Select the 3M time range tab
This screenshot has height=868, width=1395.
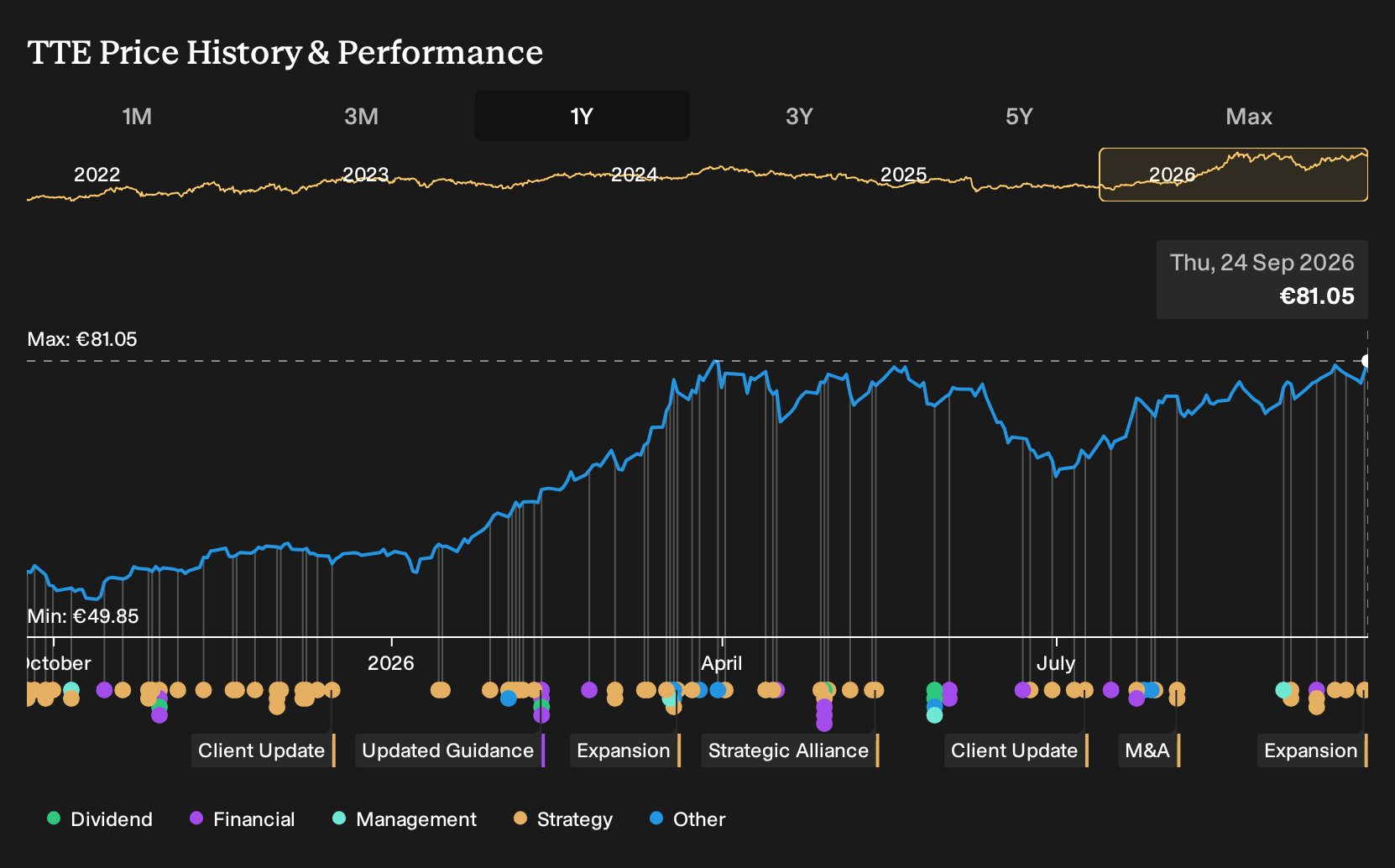tap(361, 116)
